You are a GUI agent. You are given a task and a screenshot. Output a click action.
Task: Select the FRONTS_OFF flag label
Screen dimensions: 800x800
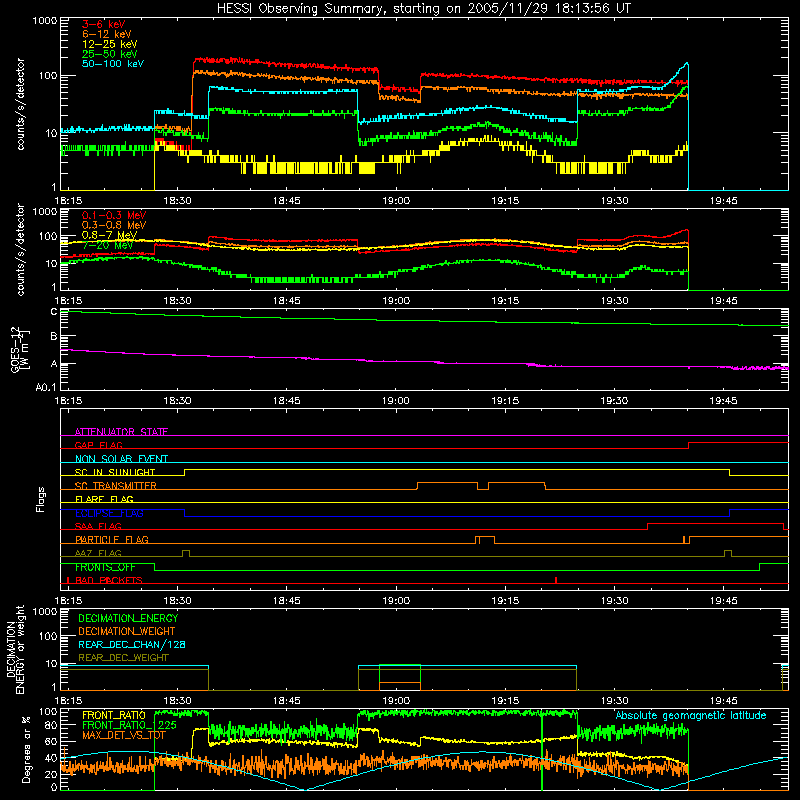[105, 567]
